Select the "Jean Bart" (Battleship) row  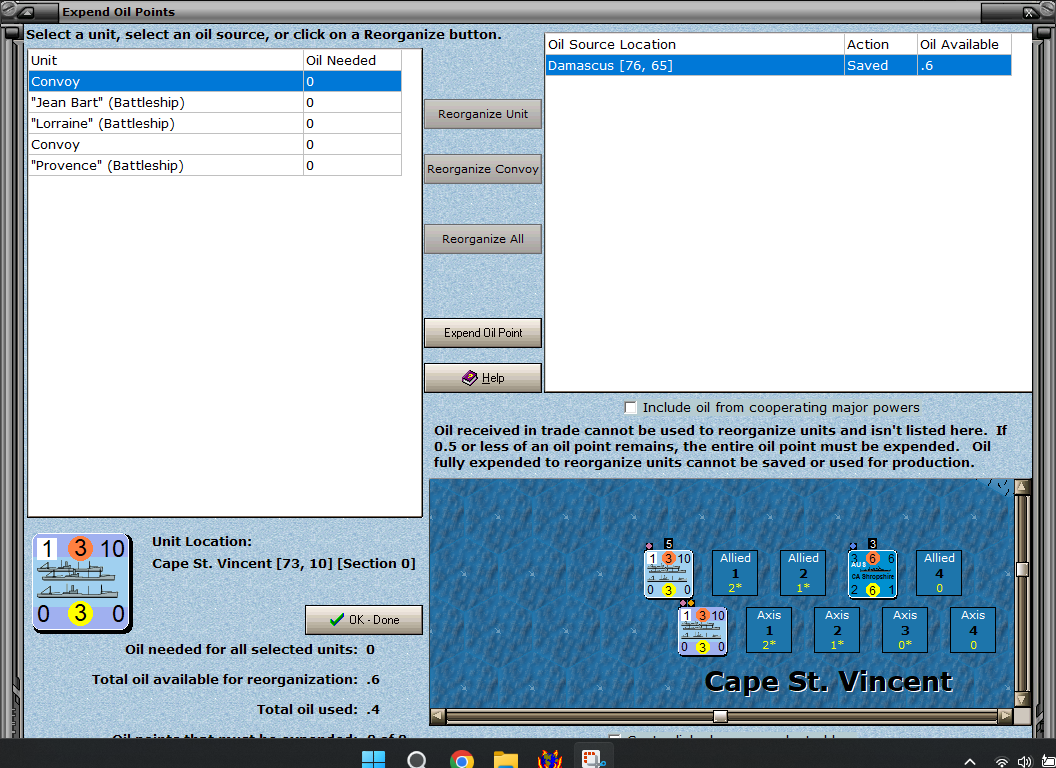pyautogui.click(x=215, y=102)
